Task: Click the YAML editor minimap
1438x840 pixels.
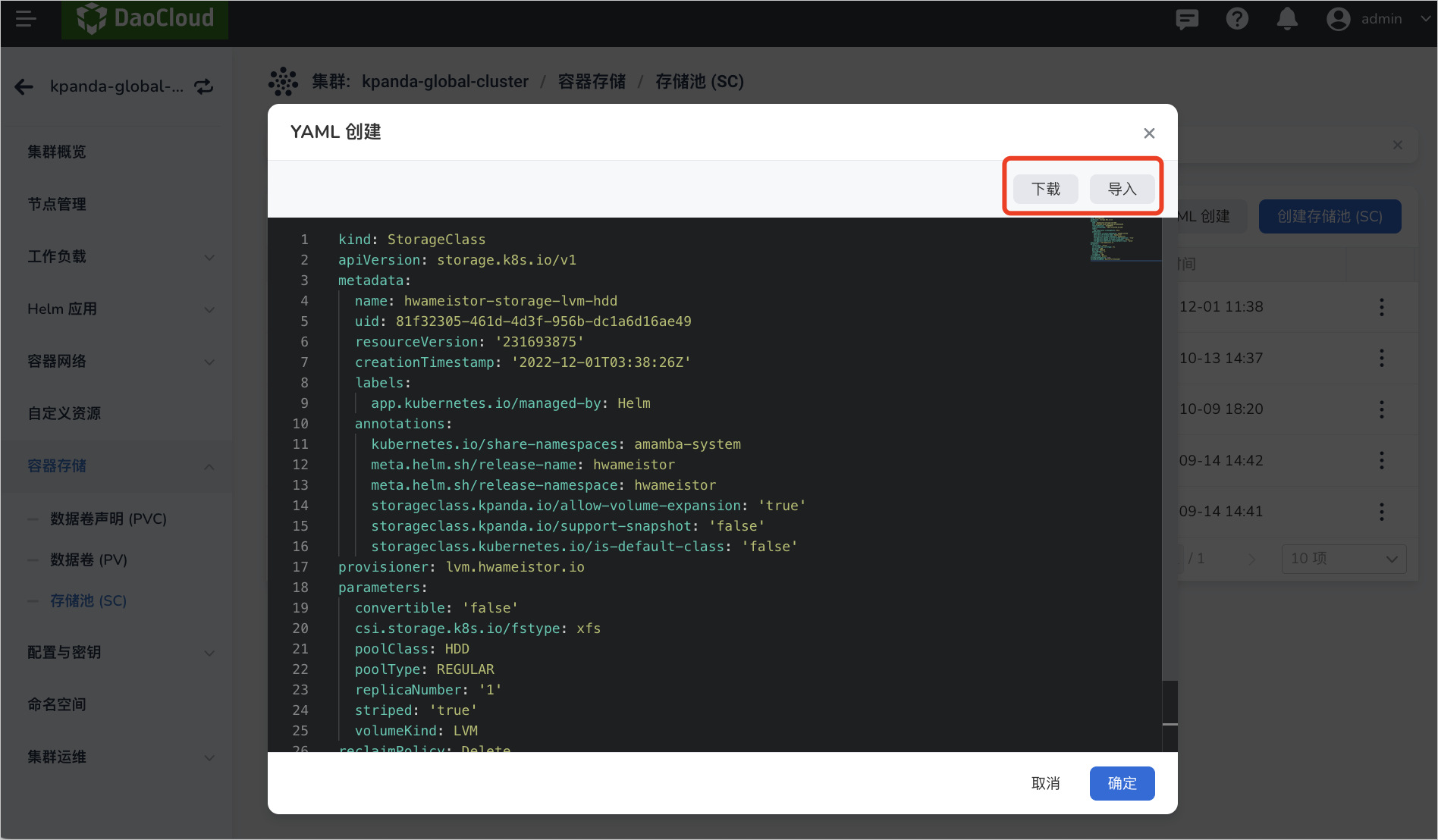Action: [x=1126, y=240]
